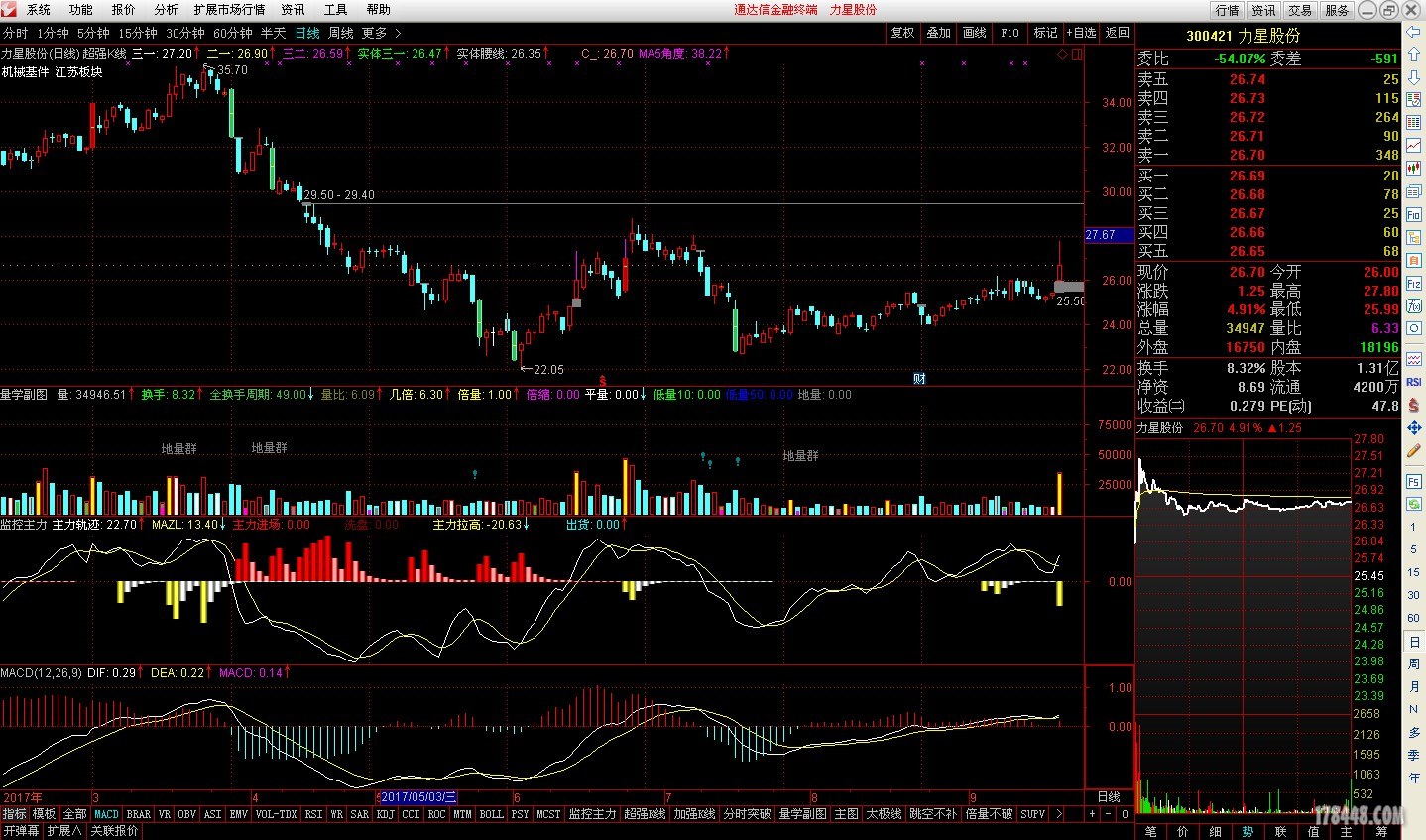The height and width of the screenshot is (840, 1426).
Task: Select the 月 monthly period in sidebar
Action: (x=1414, y=686)
